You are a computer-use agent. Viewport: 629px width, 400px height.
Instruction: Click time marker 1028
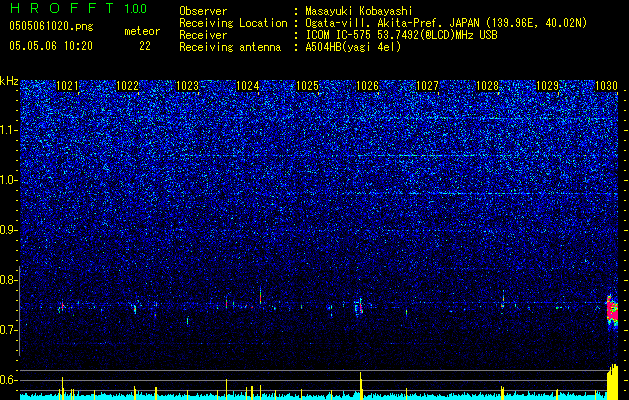coord(487,86)
